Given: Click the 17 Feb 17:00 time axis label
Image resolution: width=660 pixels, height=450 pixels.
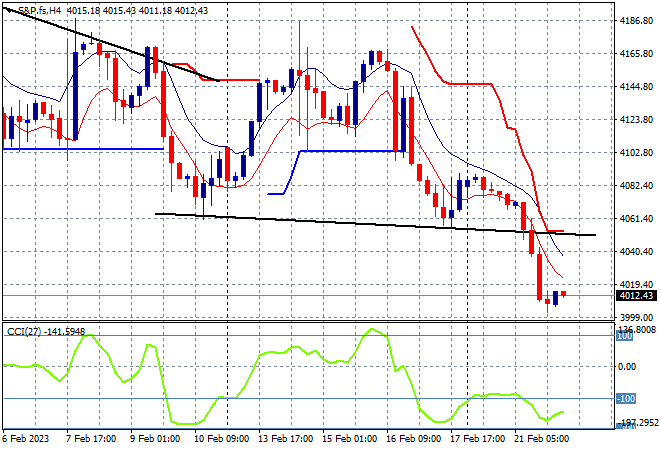Looking at the screenshot, I should coord(478,439).
